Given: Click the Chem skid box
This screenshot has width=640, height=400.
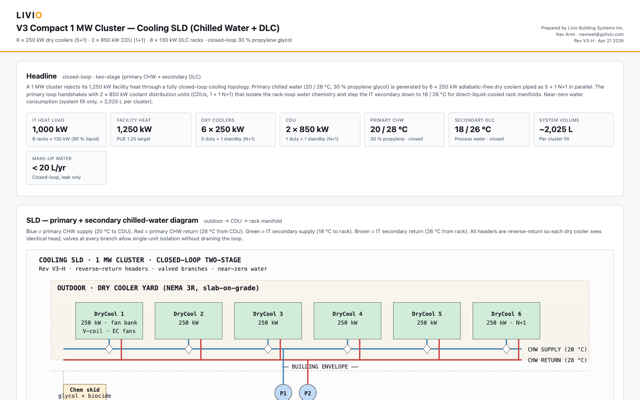Looking at the screenshot, I should tap(85, 392).
